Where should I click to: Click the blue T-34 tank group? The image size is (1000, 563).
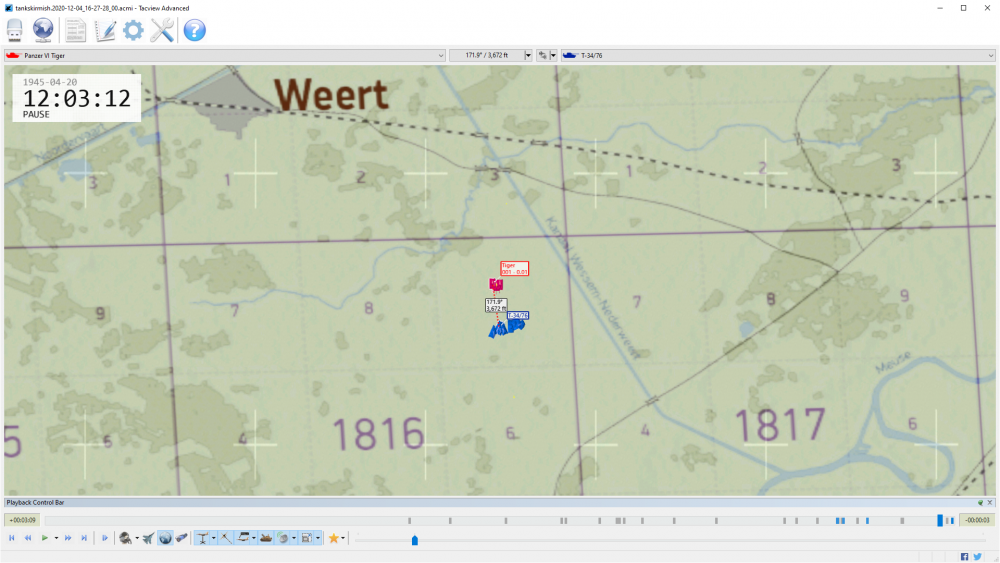pyautogui.click(x=507, y=328)
